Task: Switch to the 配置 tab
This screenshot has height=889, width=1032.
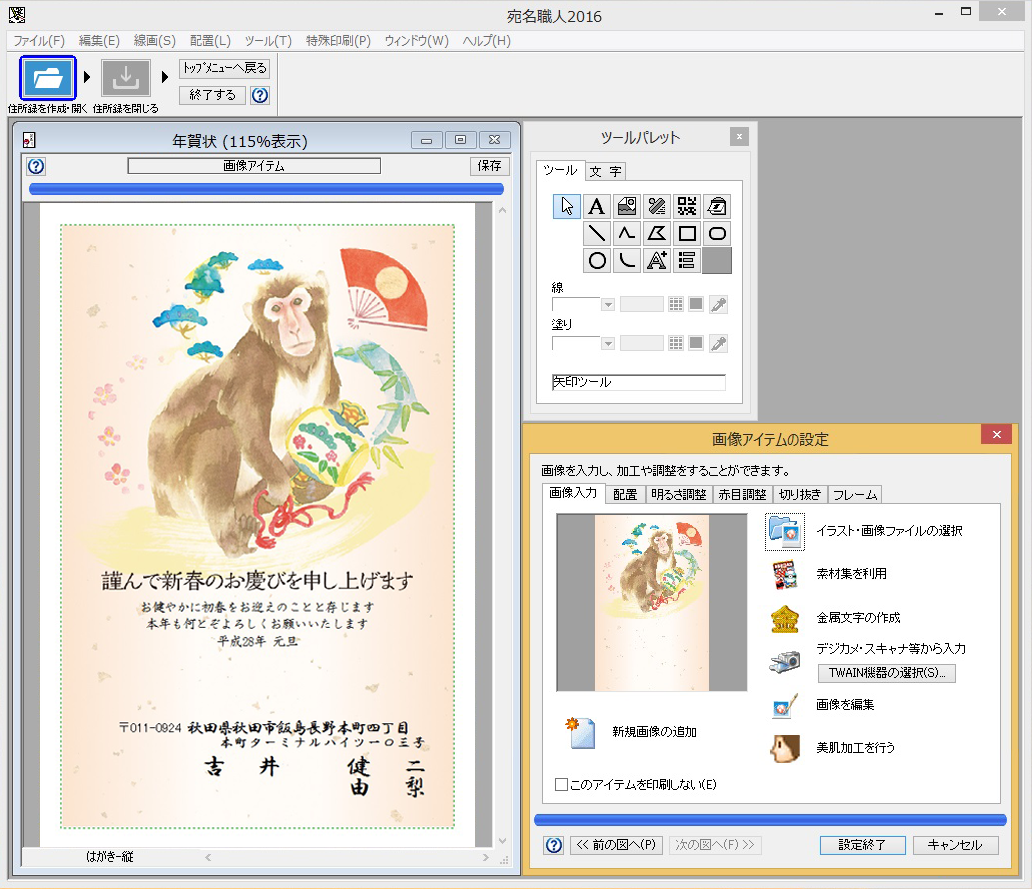Action: coord(625,495)
